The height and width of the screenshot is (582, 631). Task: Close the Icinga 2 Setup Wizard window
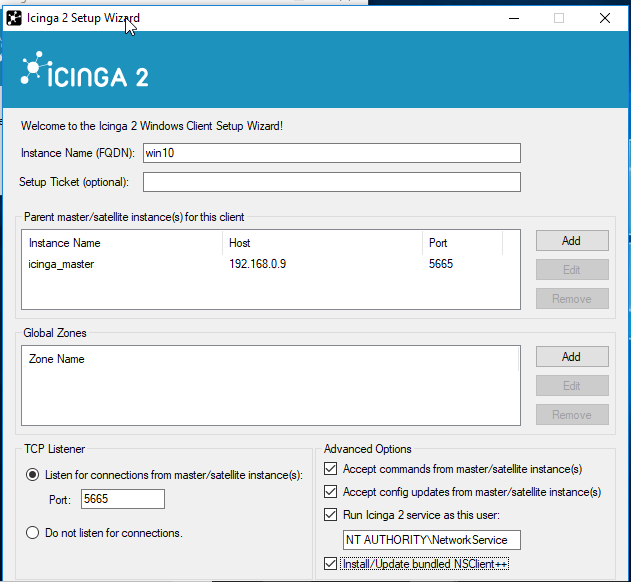coord(605,18)
